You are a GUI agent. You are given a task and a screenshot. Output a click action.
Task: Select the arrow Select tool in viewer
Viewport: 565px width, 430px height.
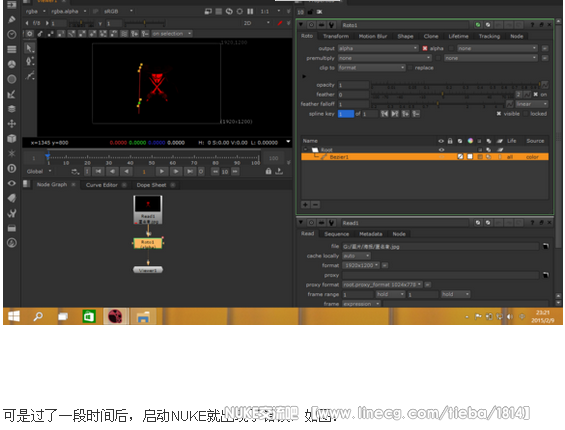tap(30, 48)
